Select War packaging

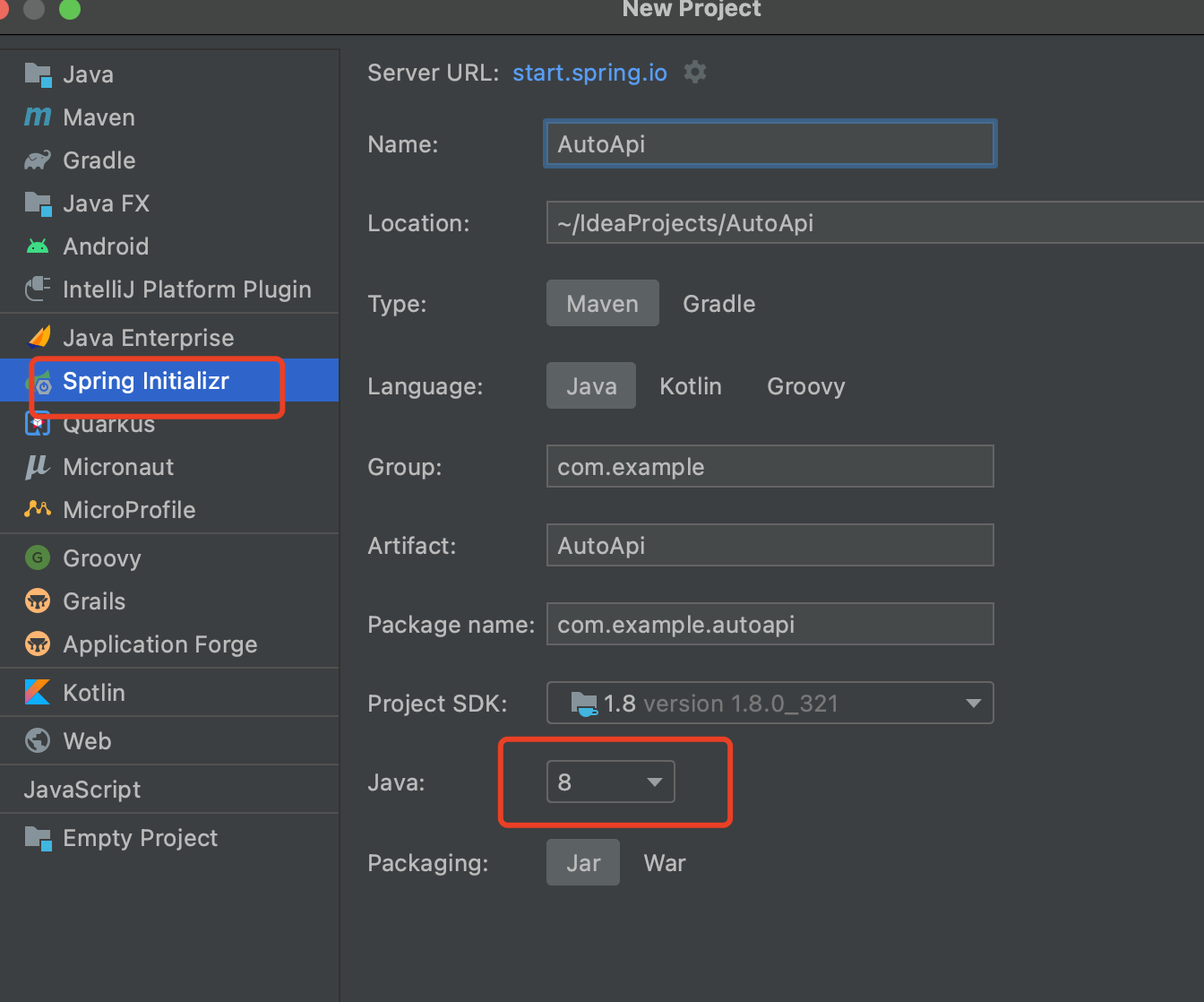point(665,862)
